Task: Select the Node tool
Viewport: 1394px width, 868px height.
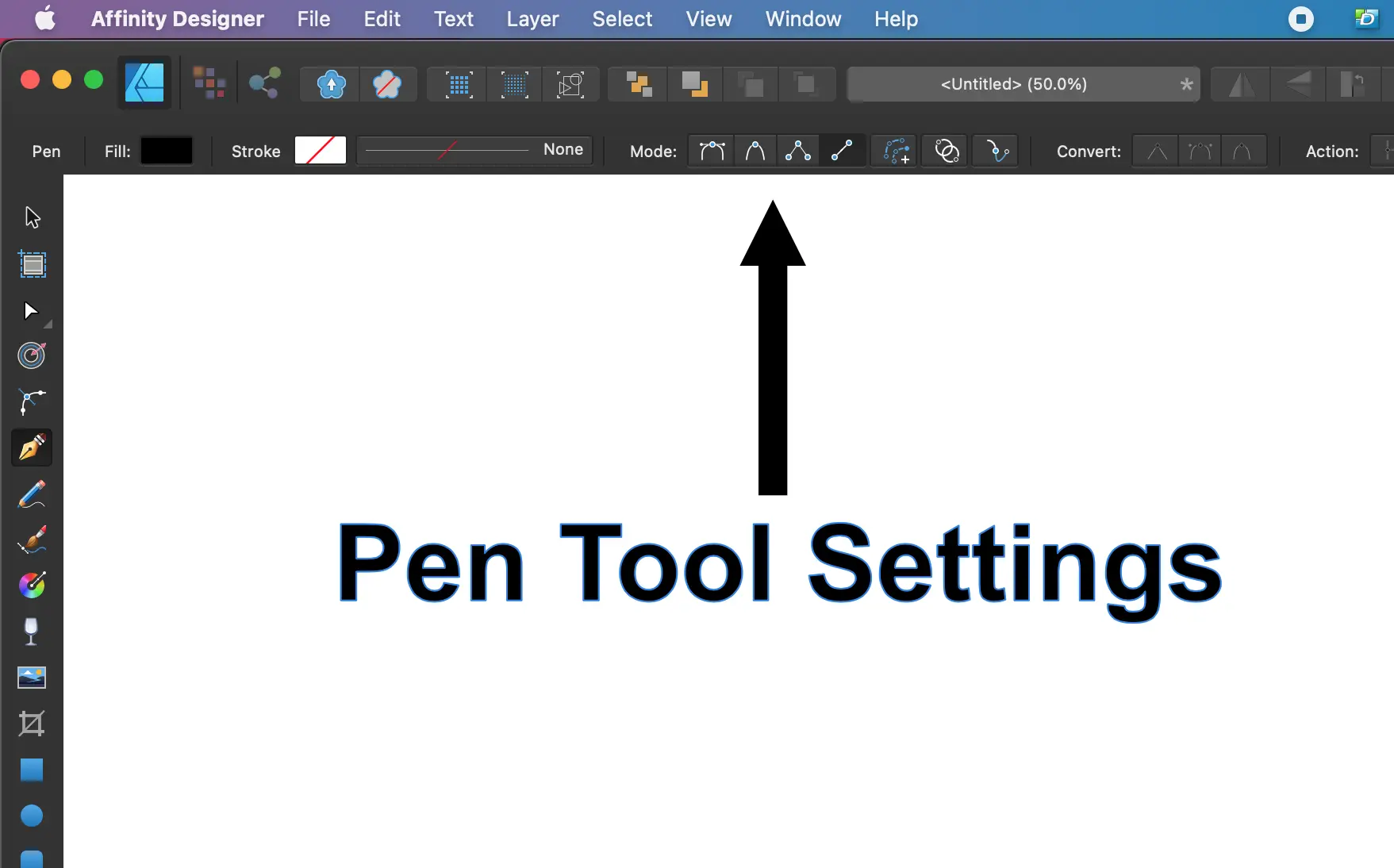Action: (x=31, y=310)
